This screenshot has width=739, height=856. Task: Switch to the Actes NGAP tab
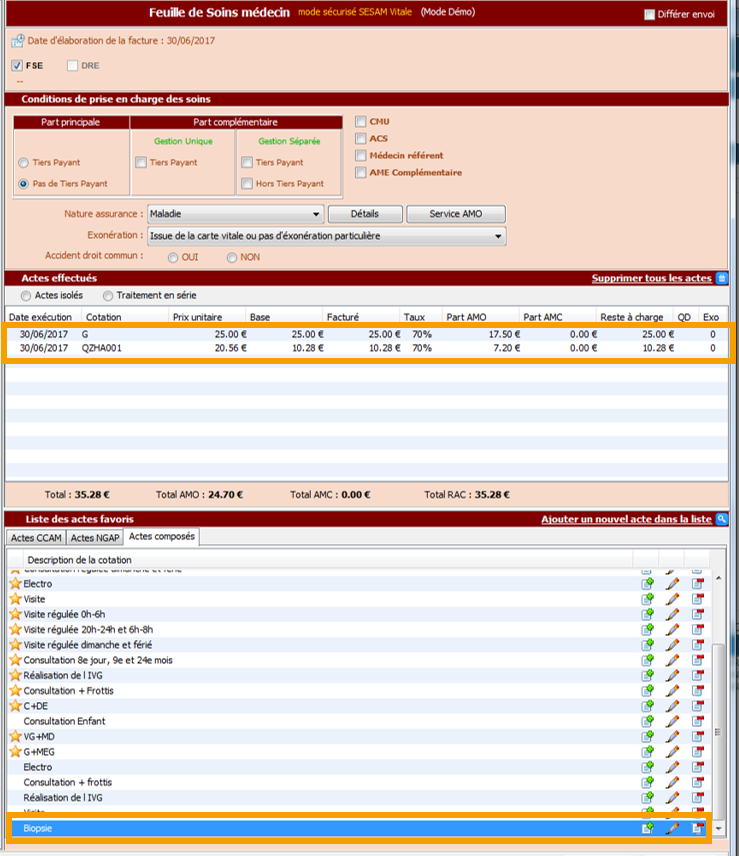(x=95, y=538)
